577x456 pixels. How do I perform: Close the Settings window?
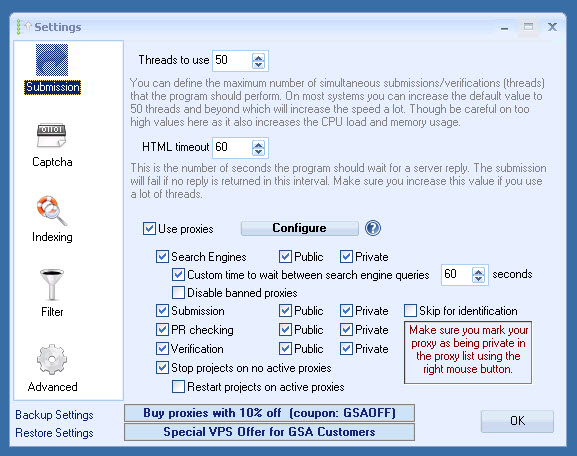click(x=552, y=27)
